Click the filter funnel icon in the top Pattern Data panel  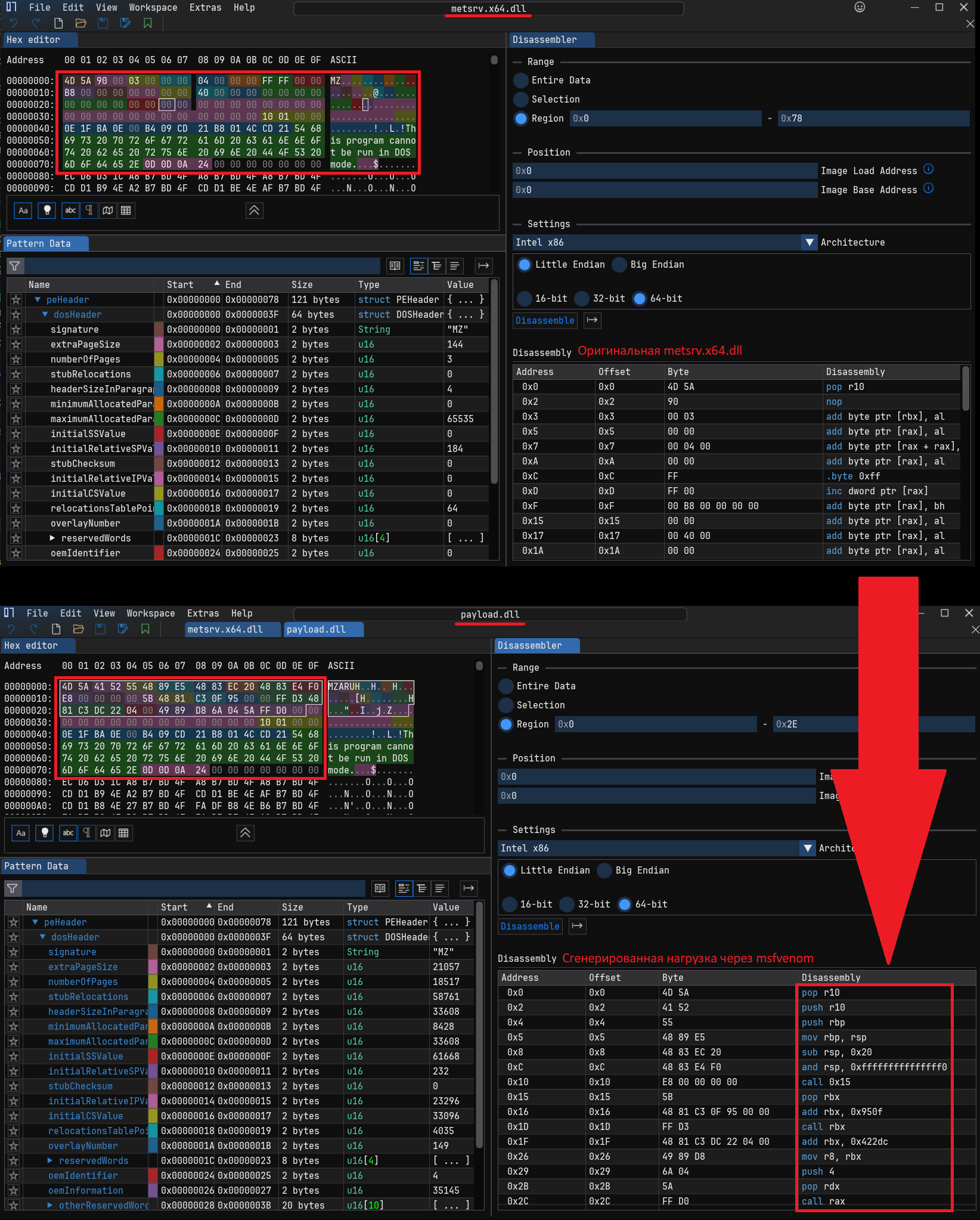pos(15,265)
